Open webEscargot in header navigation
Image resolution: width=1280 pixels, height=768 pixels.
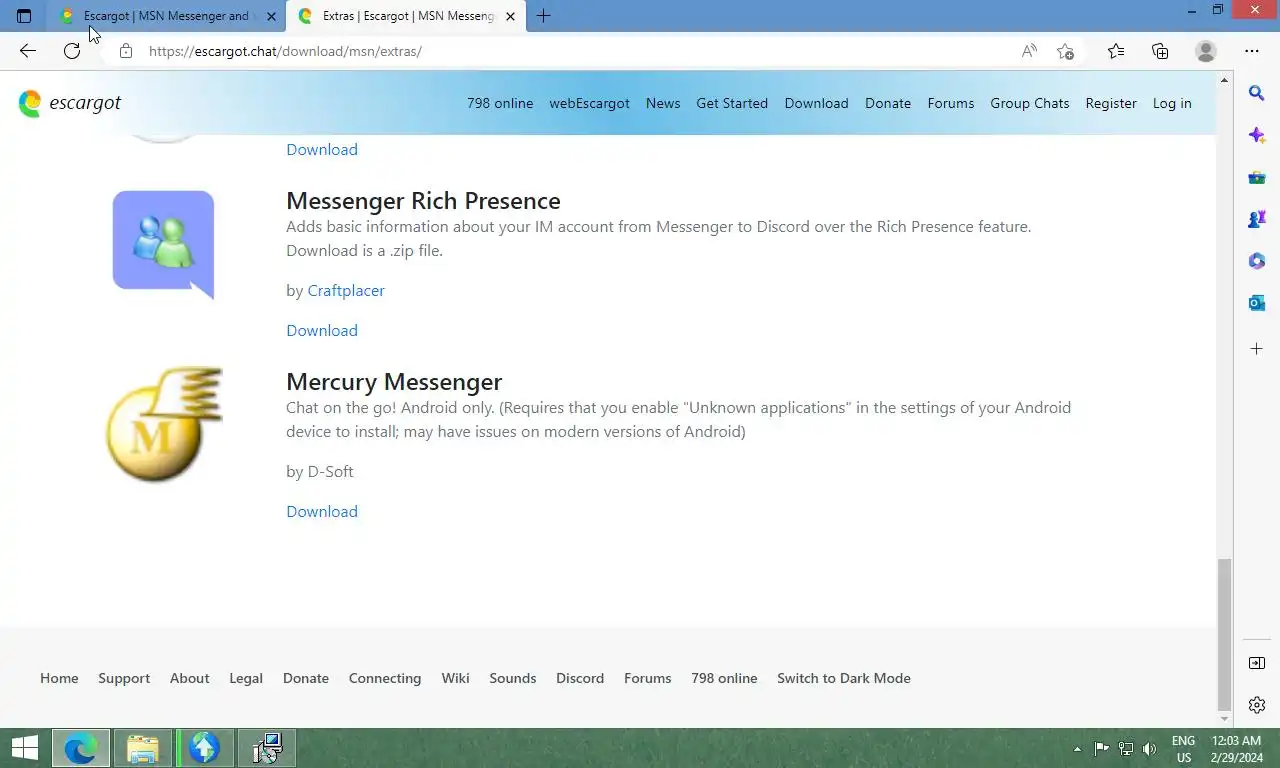coord(589,103)
